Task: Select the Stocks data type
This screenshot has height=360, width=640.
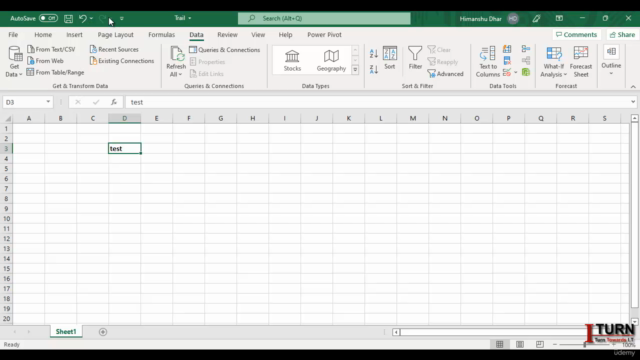Action: (292, 60)
